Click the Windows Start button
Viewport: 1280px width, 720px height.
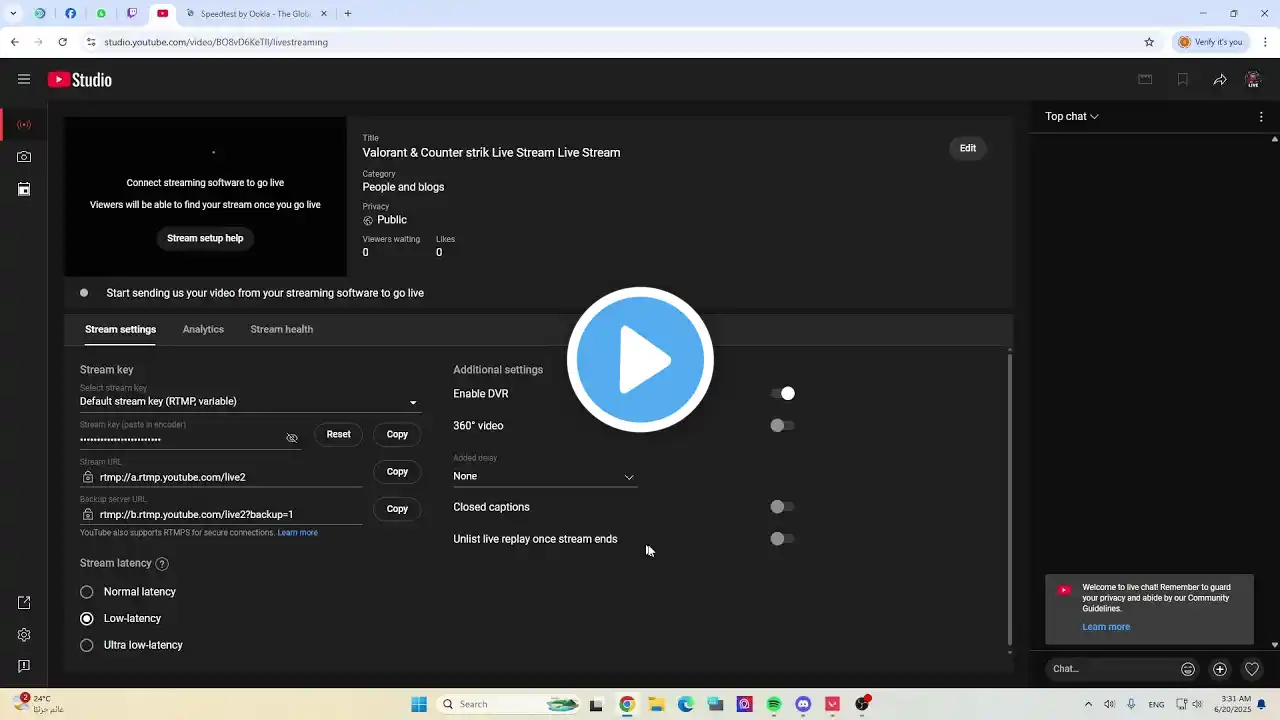(x=418, y=704)
